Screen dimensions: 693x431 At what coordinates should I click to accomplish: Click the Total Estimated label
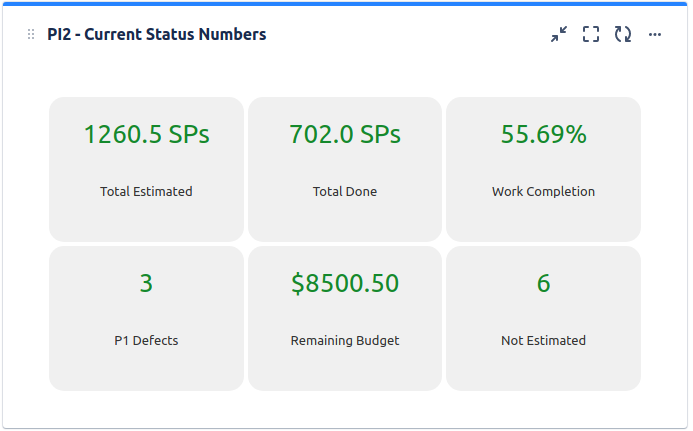click(x=146, y=191)
